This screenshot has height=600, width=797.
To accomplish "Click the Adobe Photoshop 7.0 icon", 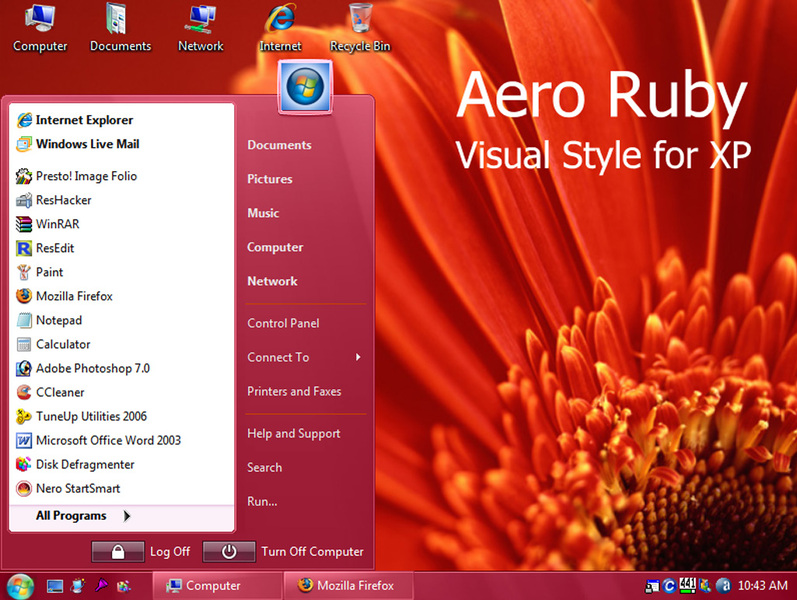I will click(23, 368).
